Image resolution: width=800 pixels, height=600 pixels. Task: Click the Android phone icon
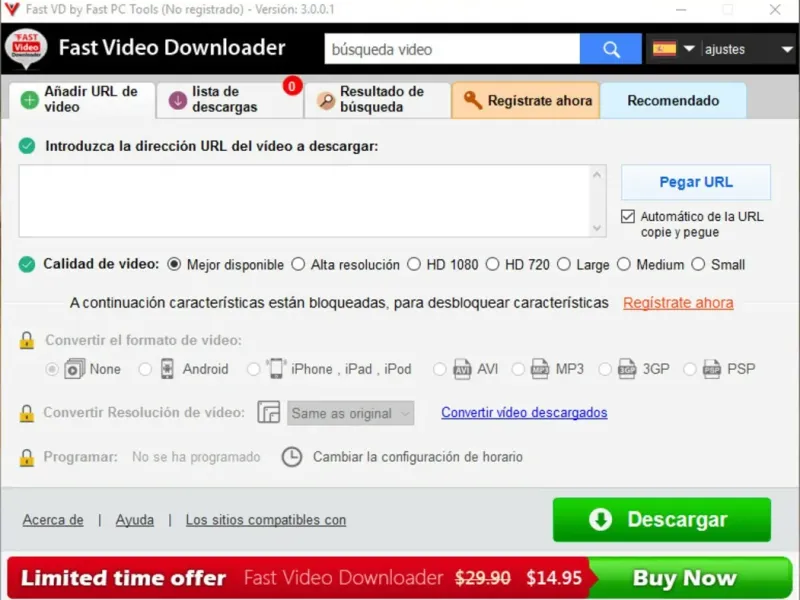point(167,368)
